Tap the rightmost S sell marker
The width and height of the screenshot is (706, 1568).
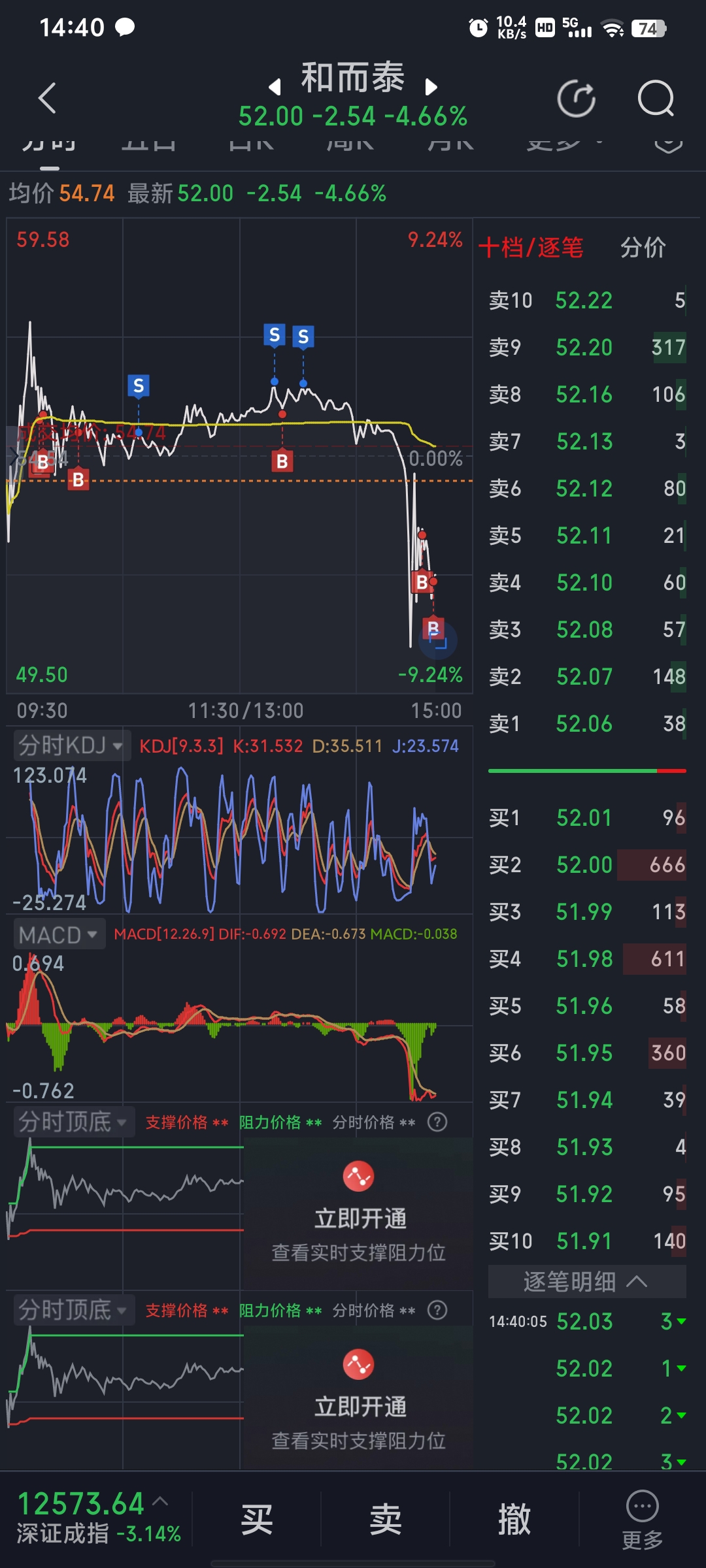pyautogui.click(x=303, y=337)
